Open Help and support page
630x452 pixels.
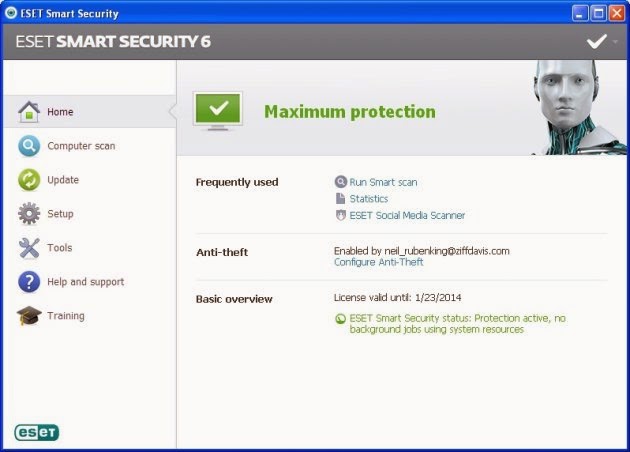coord(85,282)
